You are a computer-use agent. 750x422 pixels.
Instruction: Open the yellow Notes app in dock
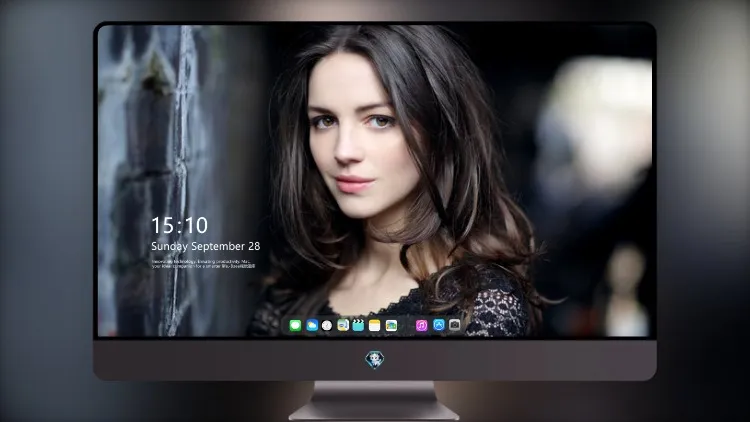(x=375, y=326)
